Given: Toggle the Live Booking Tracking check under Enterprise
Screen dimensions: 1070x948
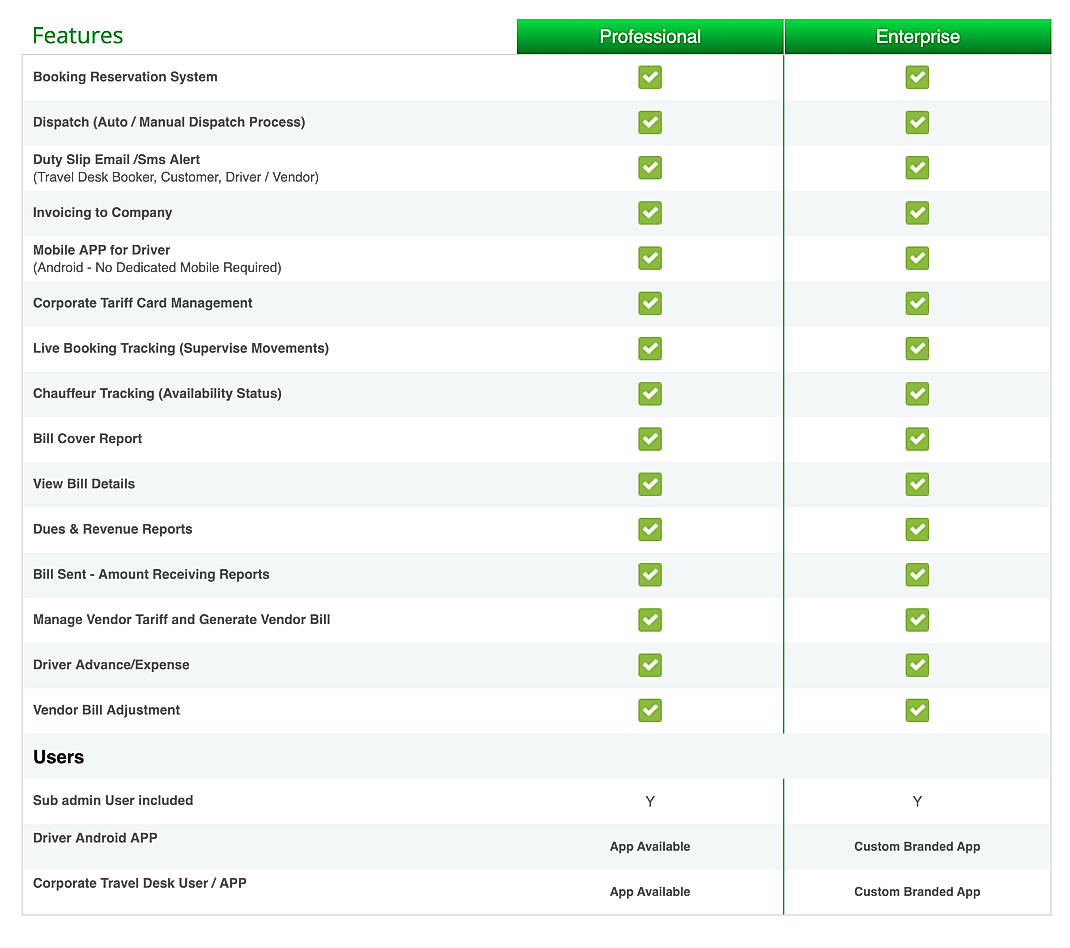Looking at the screenshot, I should [x=917, y=348].
